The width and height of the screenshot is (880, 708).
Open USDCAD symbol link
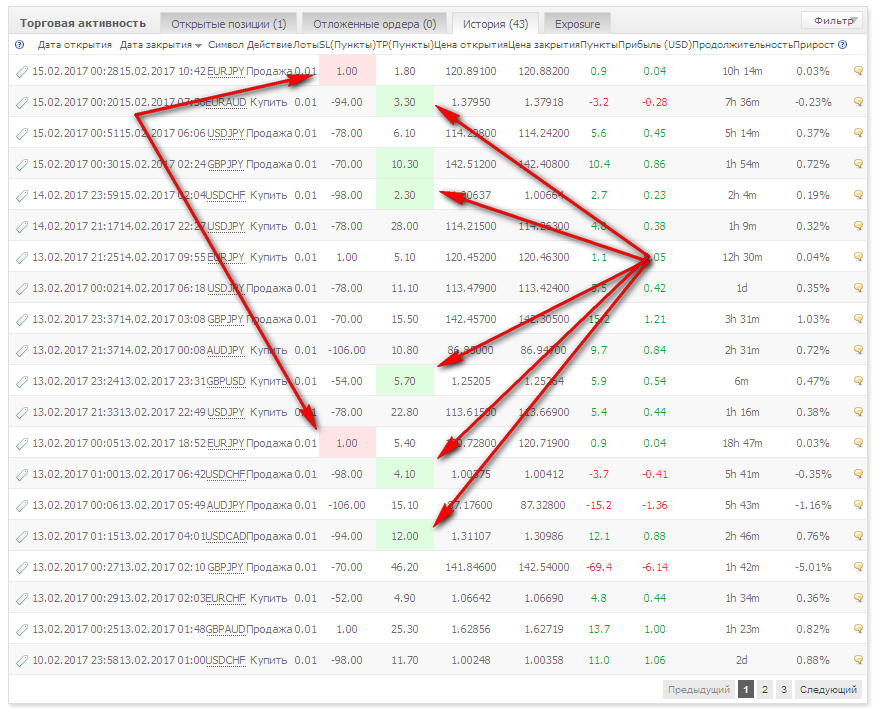(x=225, y=536)
